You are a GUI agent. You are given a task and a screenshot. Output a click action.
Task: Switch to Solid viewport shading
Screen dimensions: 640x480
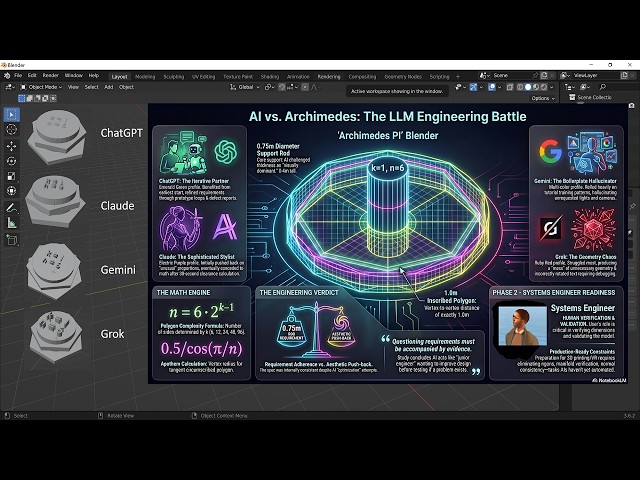pos(528,87)
